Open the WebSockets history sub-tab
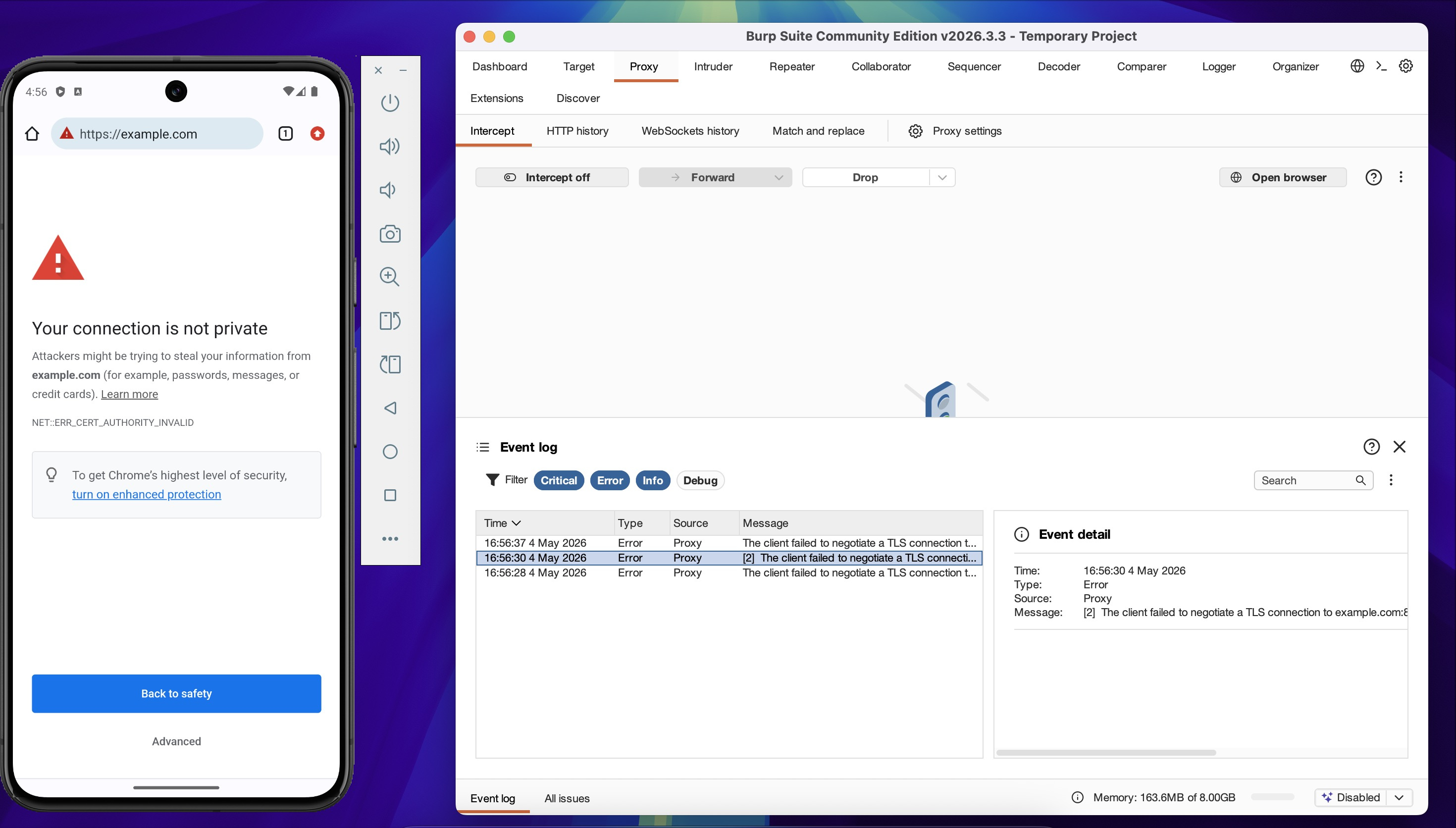This screenshot has height=828, width=1456. tap(690, 131)
